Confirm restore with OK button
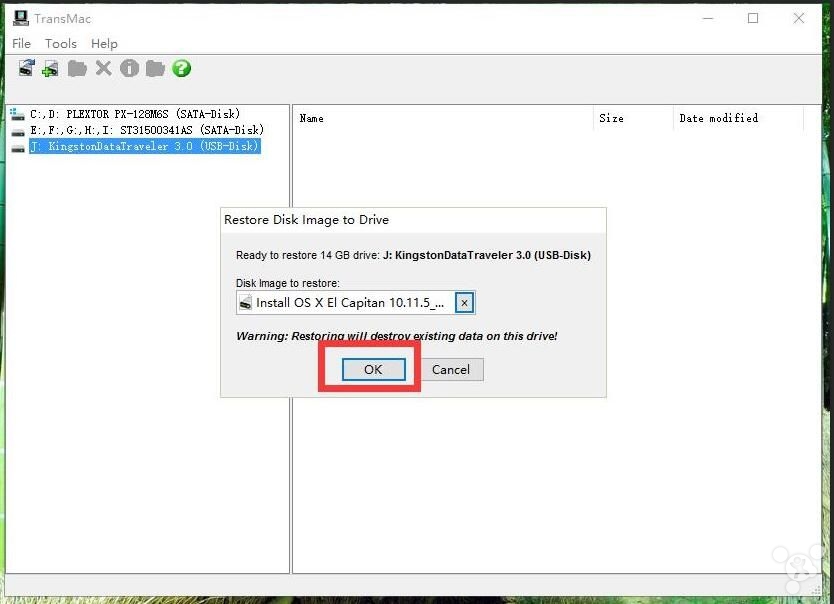This screenshot has height=604, width=834. (373, 369)
